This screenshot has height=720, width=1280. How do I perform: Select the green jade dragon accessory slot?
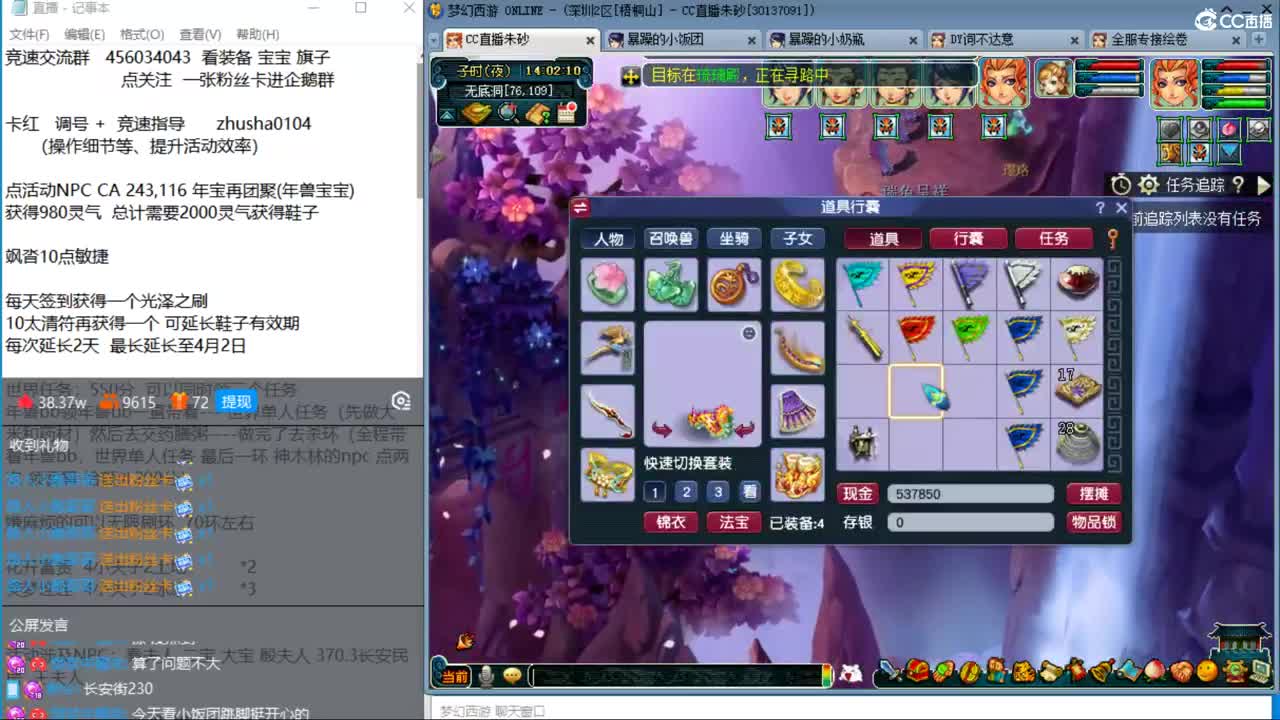point(671,285)
